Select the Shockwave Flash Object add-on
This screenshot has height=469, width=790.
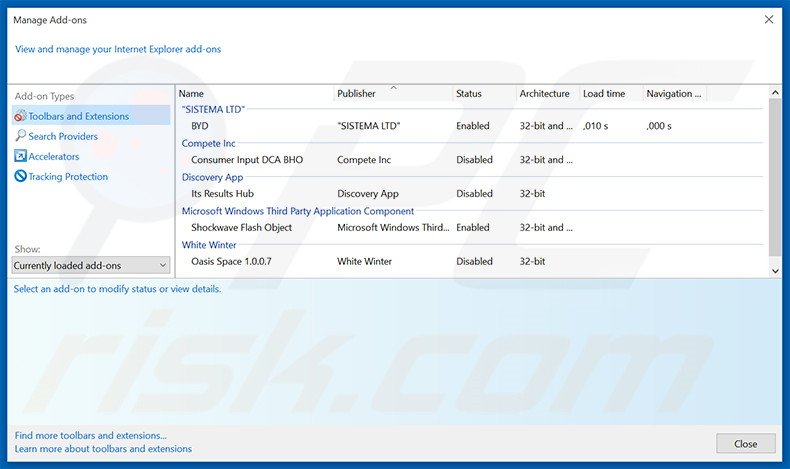pyautogui.click(x=471, y=227)
